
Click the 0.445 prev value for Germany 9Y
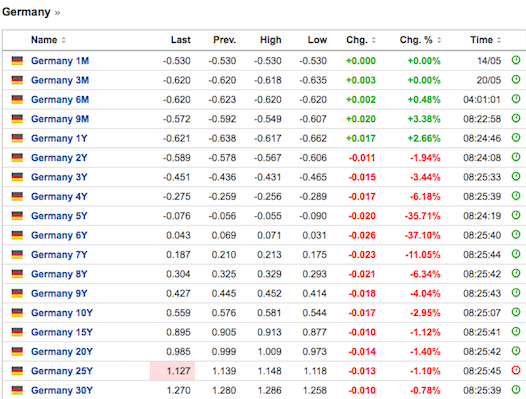(x=224, y=293)
